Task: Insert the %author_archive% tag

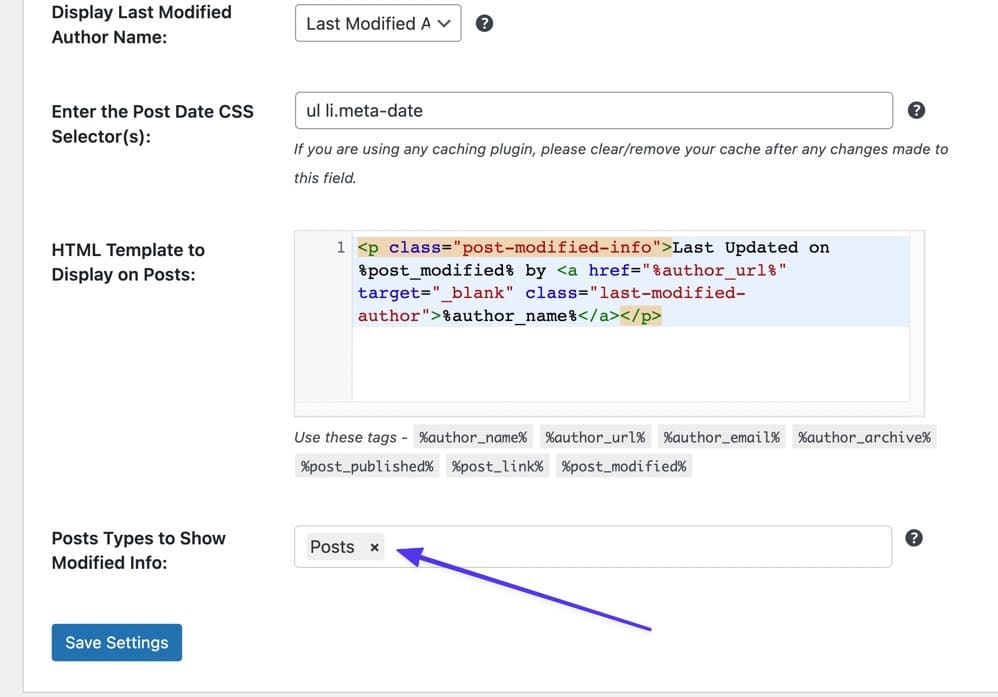Action: (864, 436)
